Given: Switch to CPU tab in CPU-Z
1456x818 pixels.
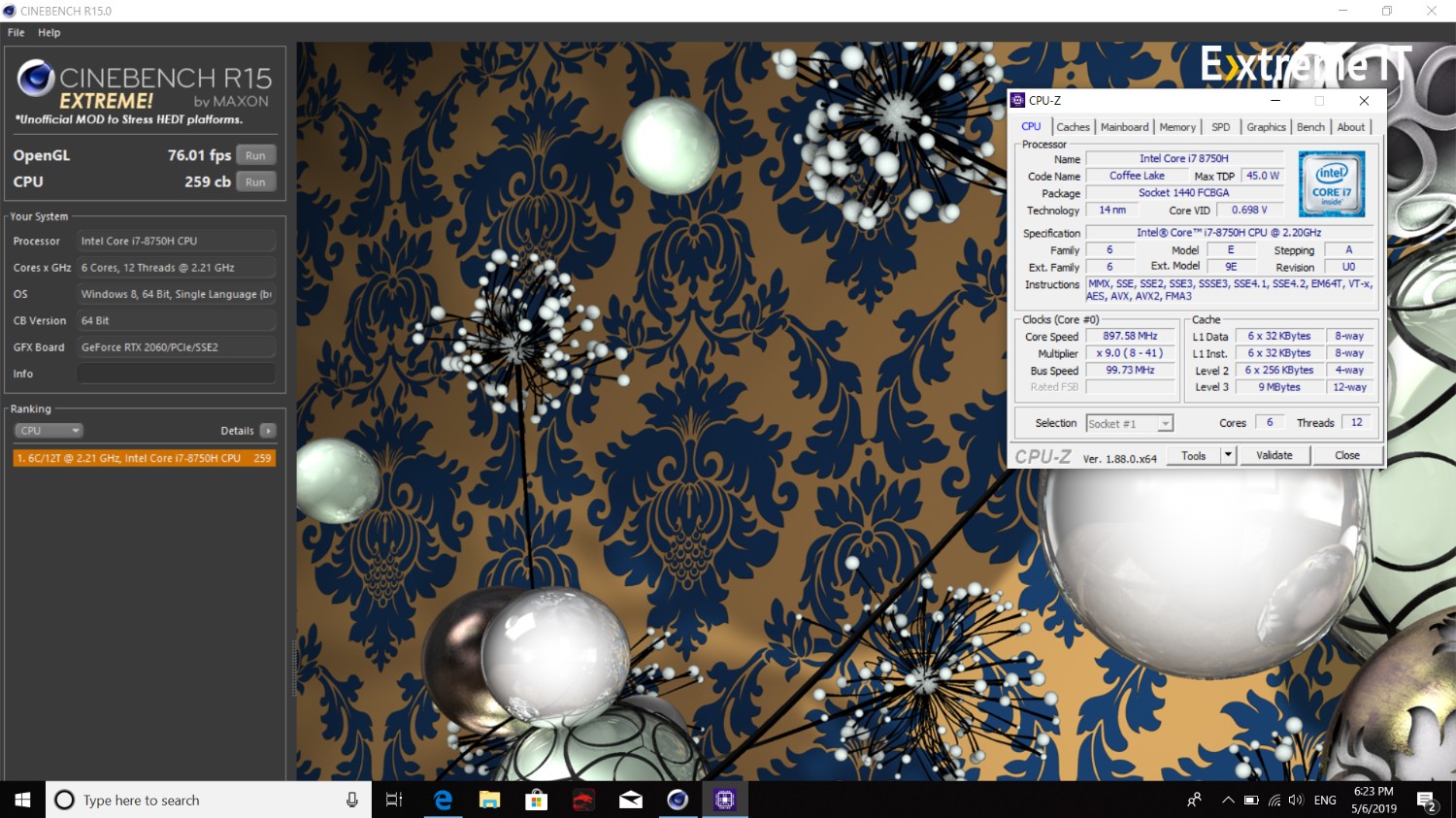Looking at the screenshot, I should [1031, 127].
